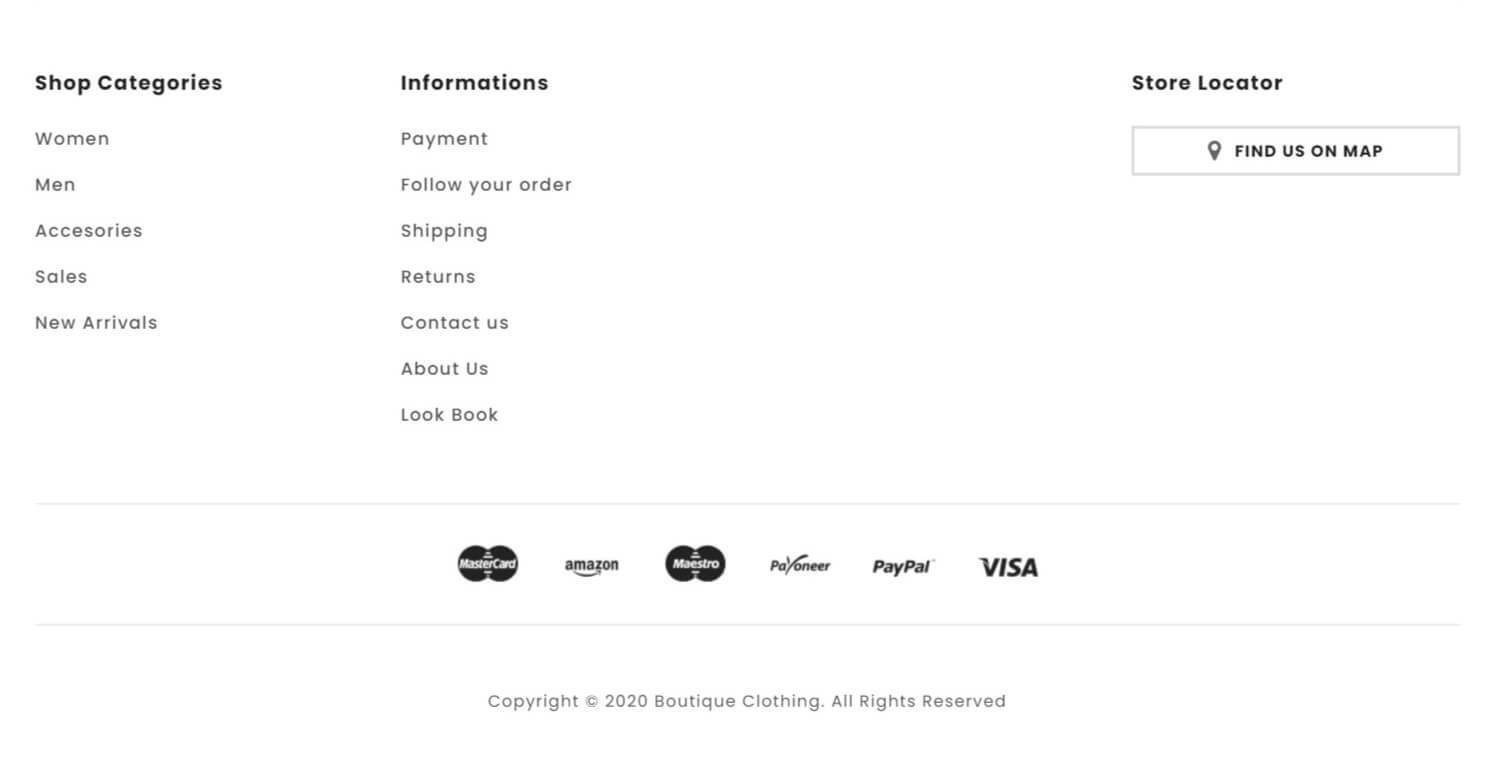Open the Shipping information page
Image resolution: width=1508 pixels, height=776 pixels.
coord(444,231)
